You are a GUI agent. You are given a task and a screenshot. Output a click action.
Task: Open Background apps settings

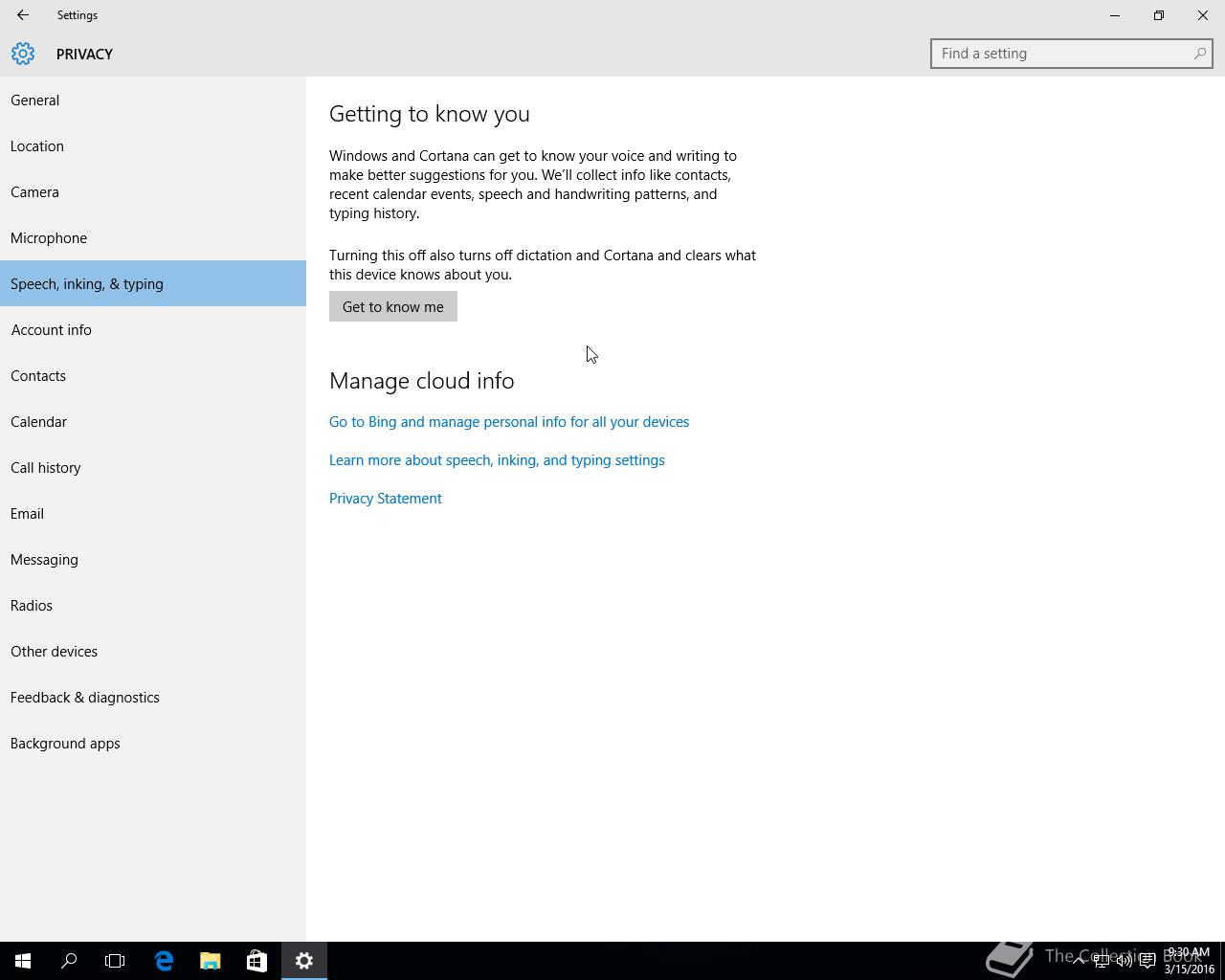(153, 743)
